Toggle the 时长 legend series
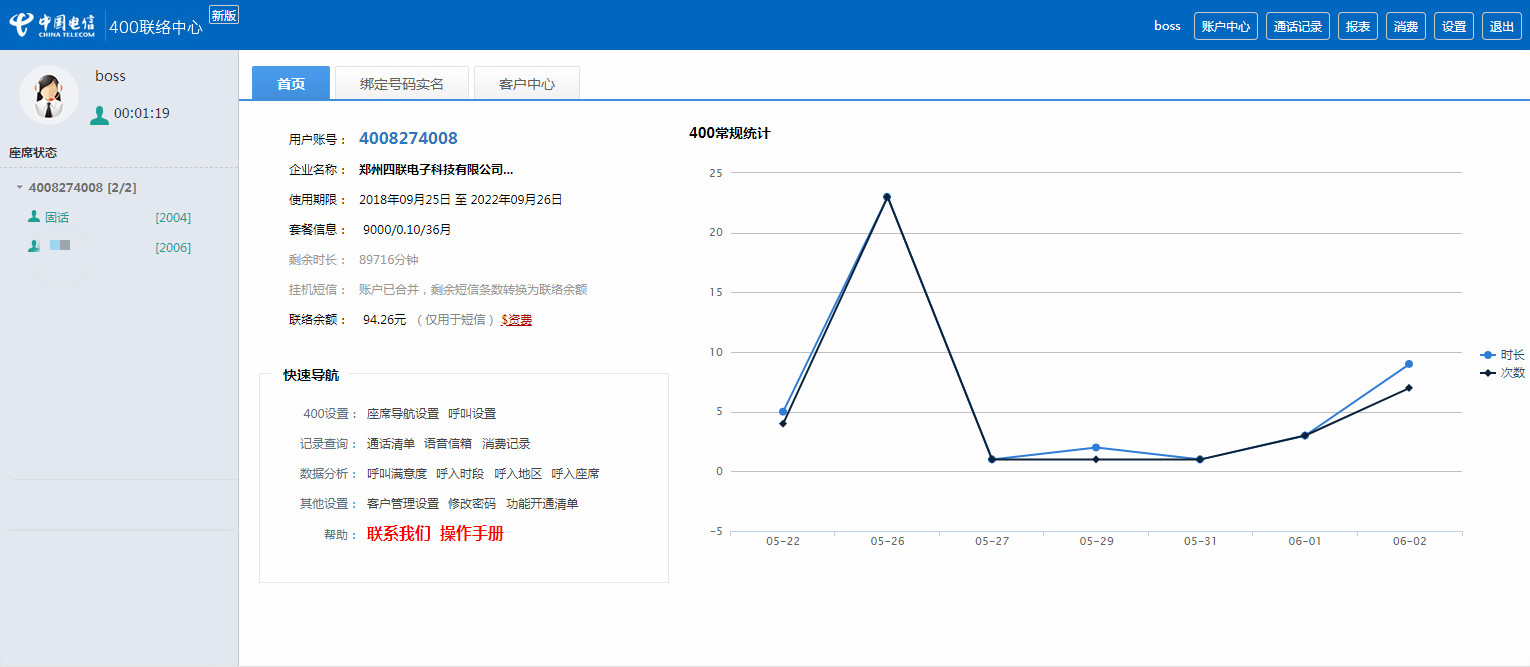1530x667 pixels. click(1503, 355)
